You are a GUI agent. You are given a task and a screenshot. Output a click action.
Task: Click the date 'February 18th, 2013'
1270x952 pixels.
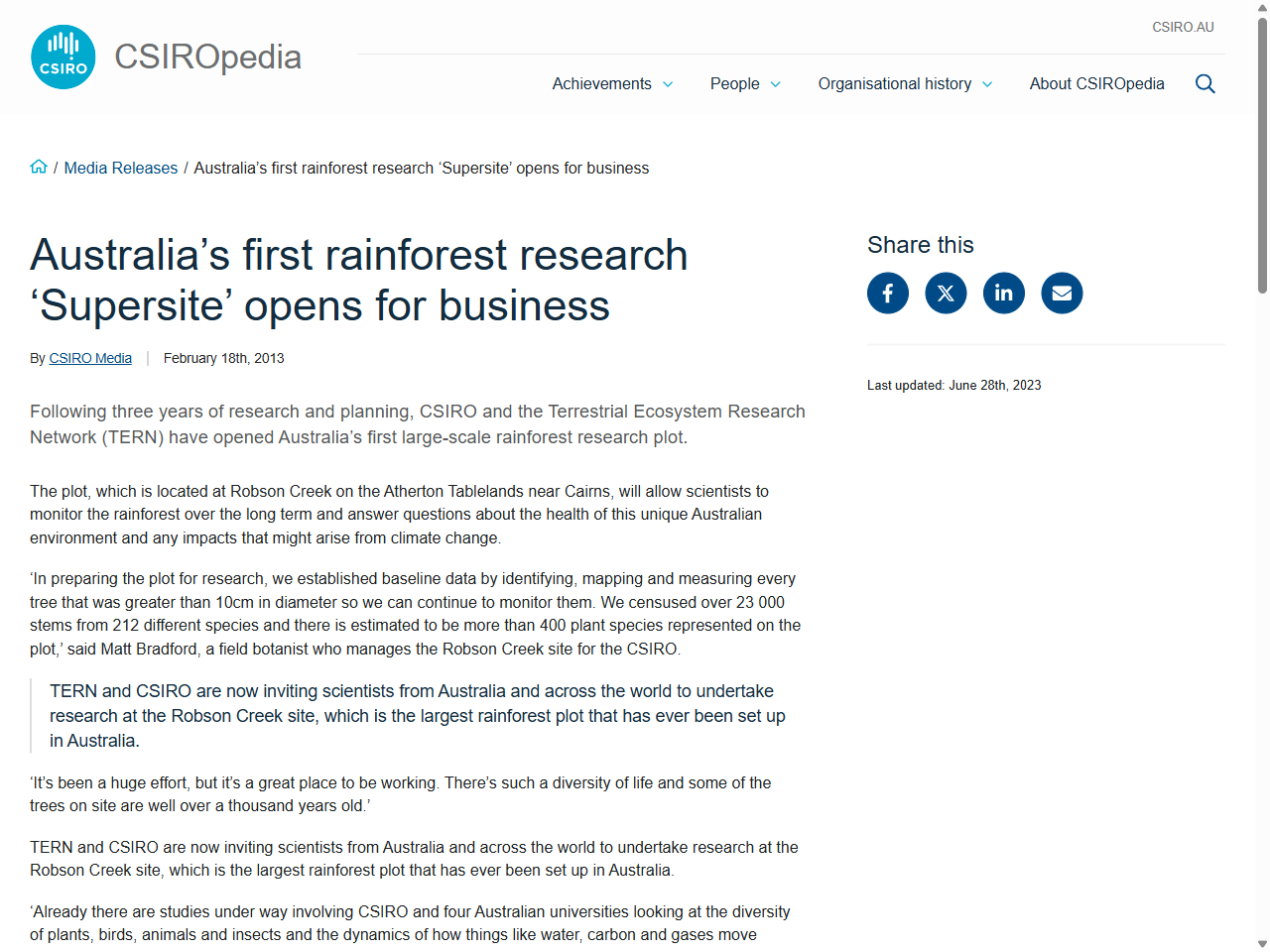coord(224,358)
